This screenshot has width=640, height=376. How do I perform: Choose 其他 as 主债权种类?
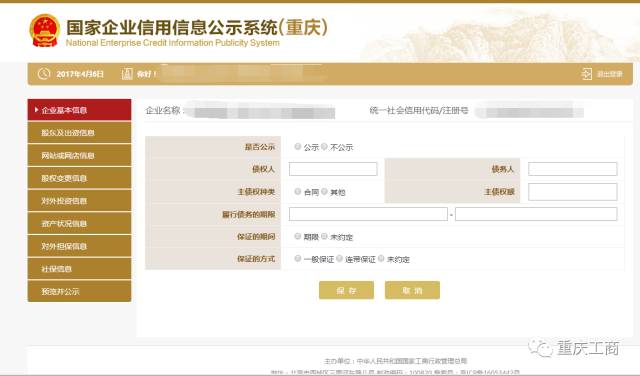point(324,191)
